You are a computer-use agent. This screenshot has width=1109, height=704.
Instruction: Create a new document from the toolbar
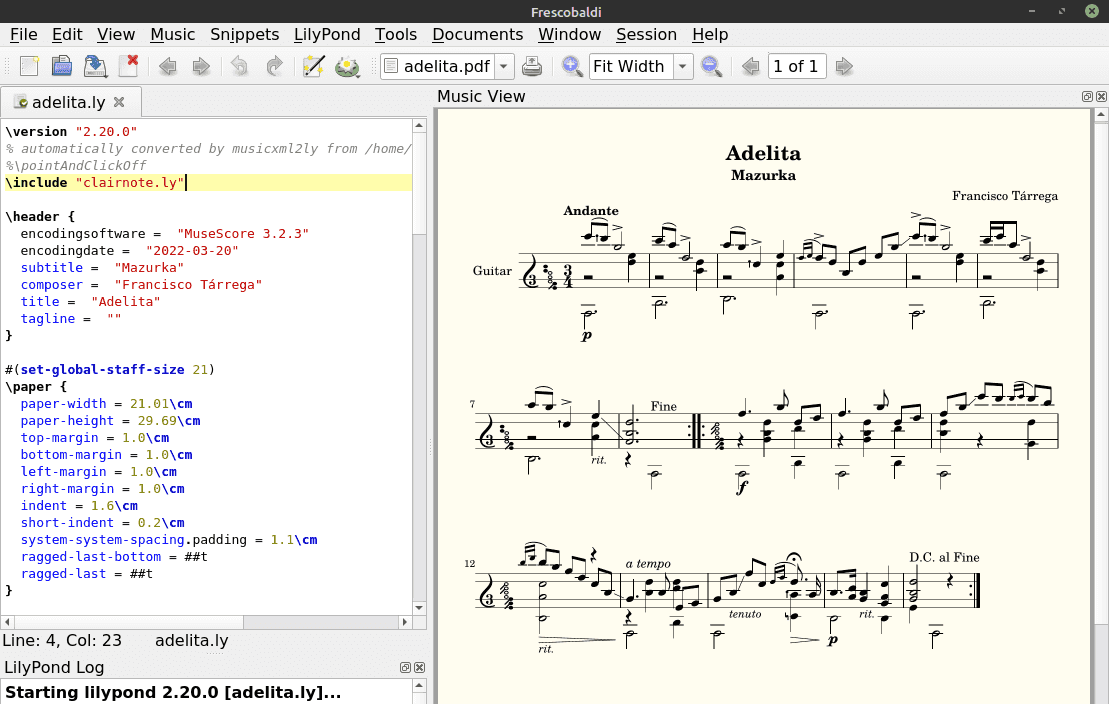pos(29,67)
